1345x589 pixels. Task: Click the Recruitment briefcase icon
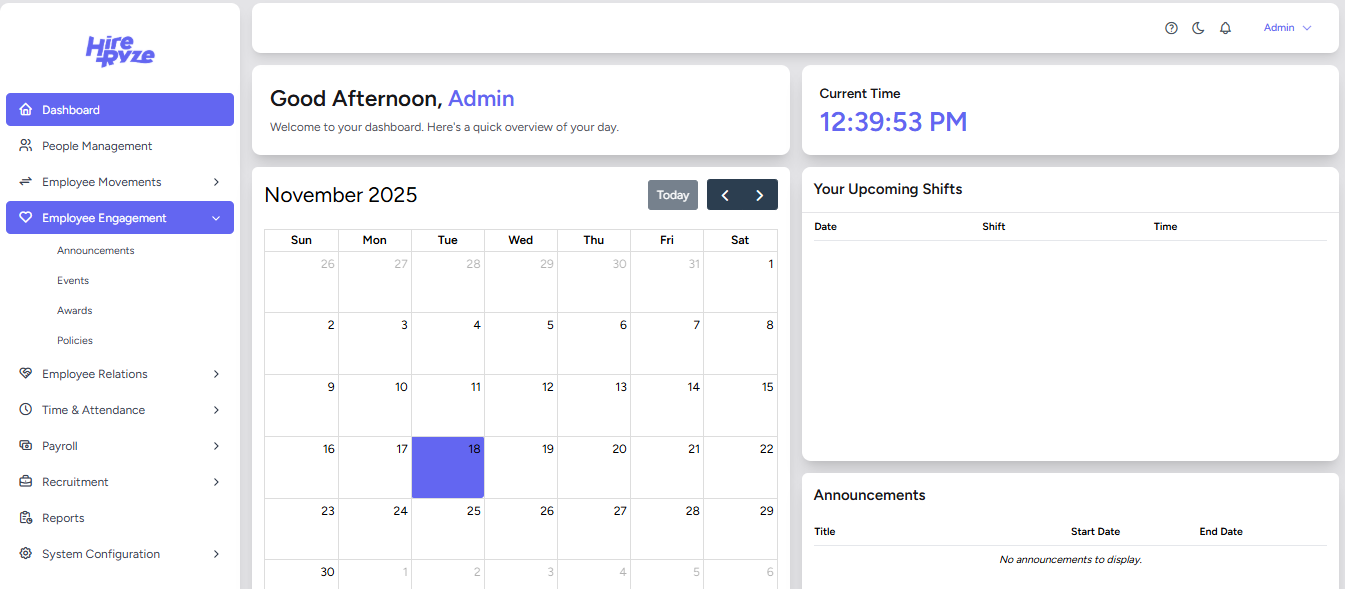point(26,482)
